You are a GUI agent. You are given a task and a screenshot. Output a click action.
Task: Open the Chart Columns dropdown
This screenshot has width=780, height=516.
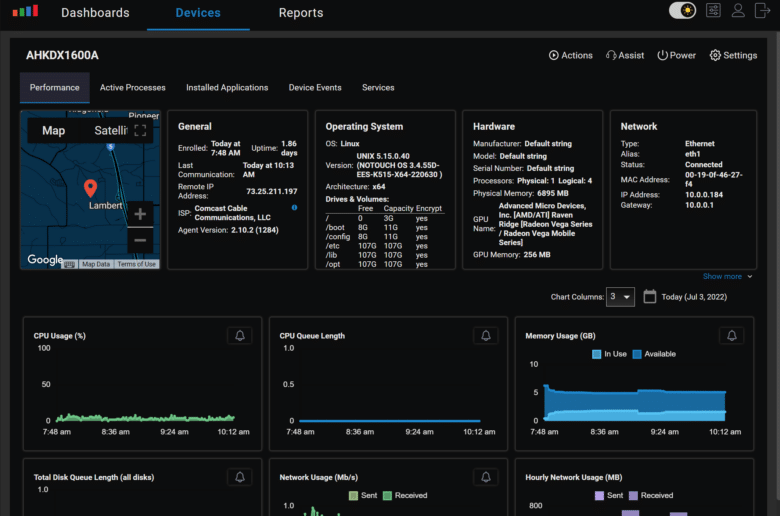(620, 297)
